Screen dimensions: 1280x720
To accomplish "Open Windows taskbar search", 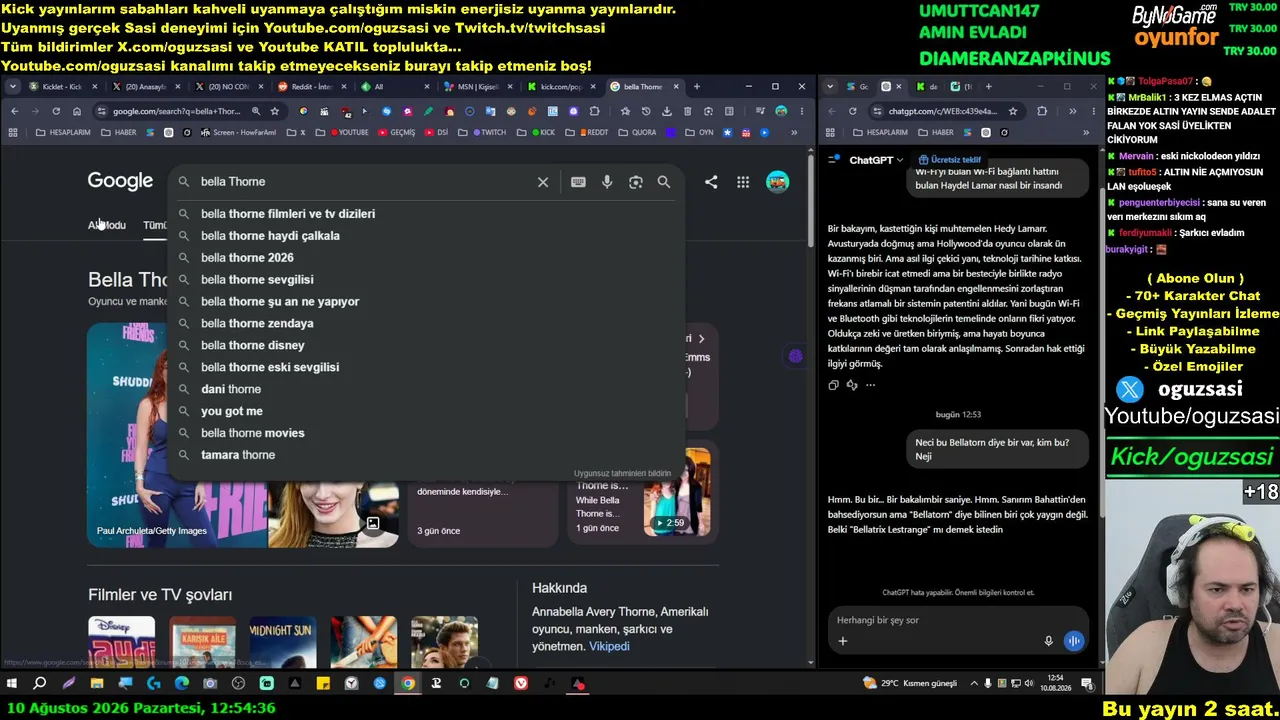I will pos(40,684).
